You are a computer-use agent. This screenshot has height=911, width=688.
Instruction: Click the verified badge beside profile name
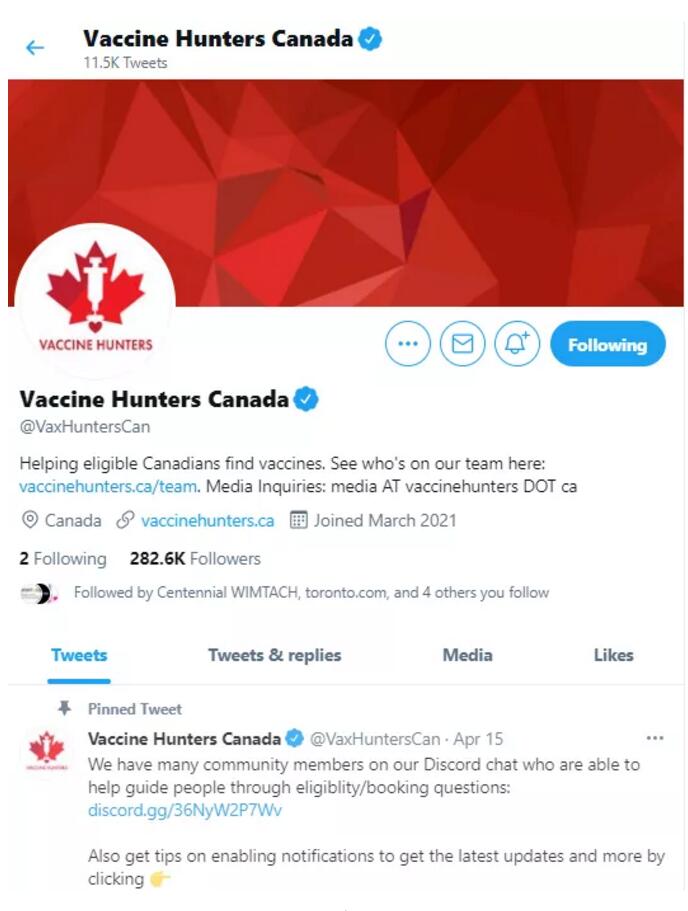tap(306, 399)
